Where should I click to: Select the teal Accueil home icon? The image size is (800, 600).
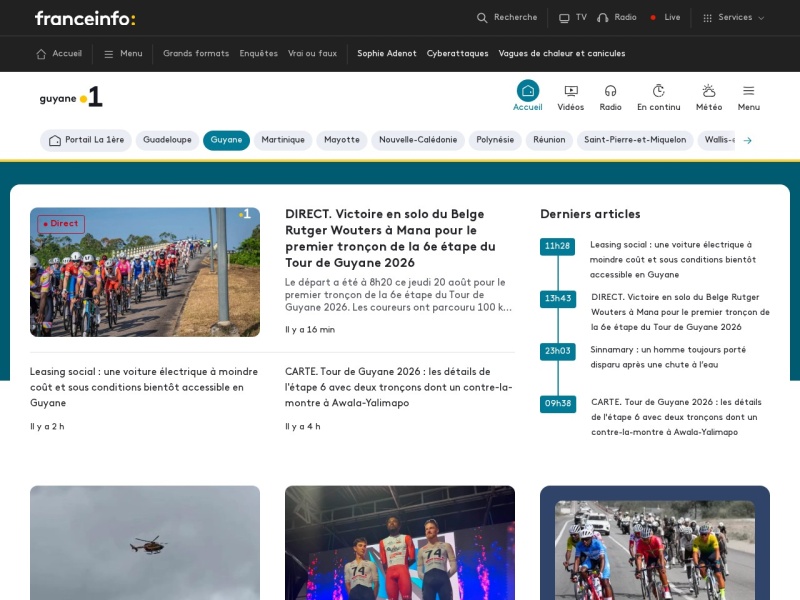coord(528,95)
